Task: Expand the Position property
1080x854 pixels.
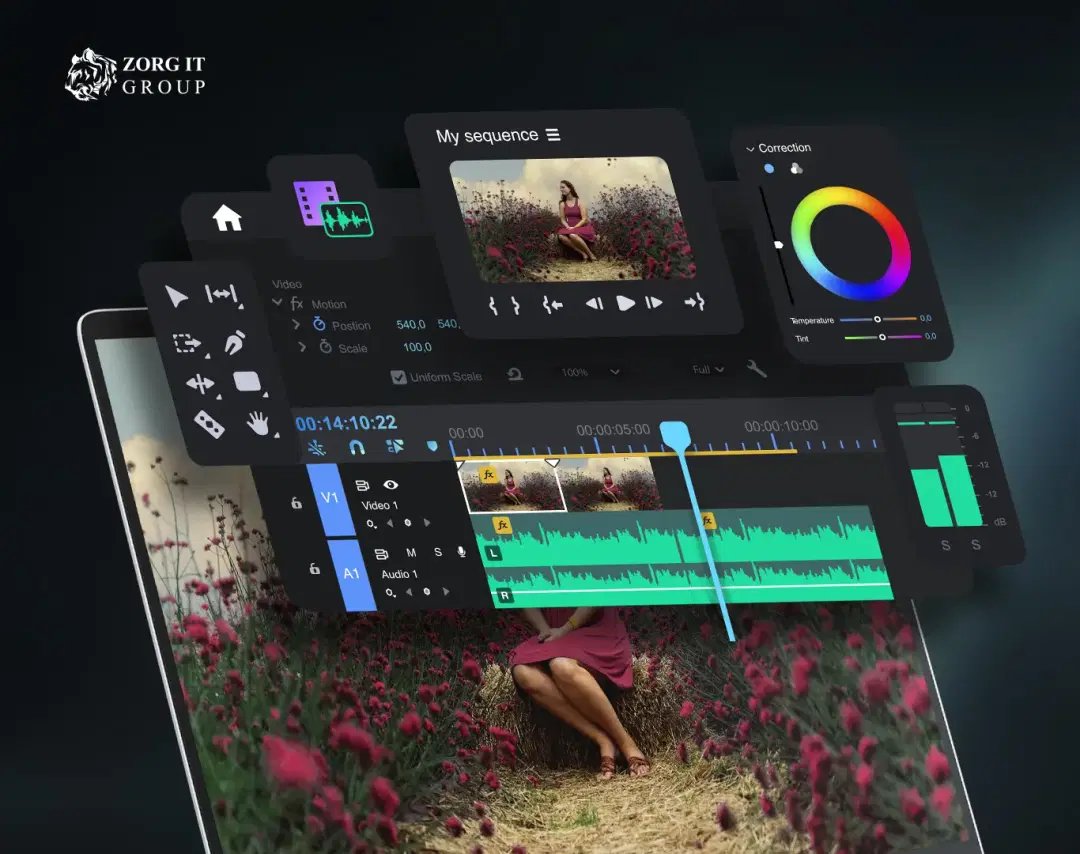Action: click(x=296, y=324)
